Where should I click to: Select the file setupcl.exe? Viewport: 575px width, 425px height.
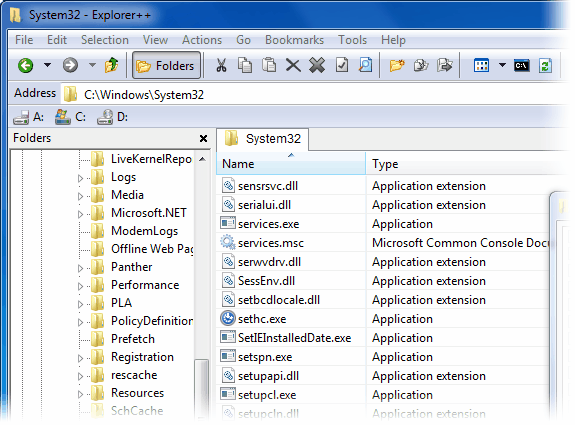tap(259, 395)
